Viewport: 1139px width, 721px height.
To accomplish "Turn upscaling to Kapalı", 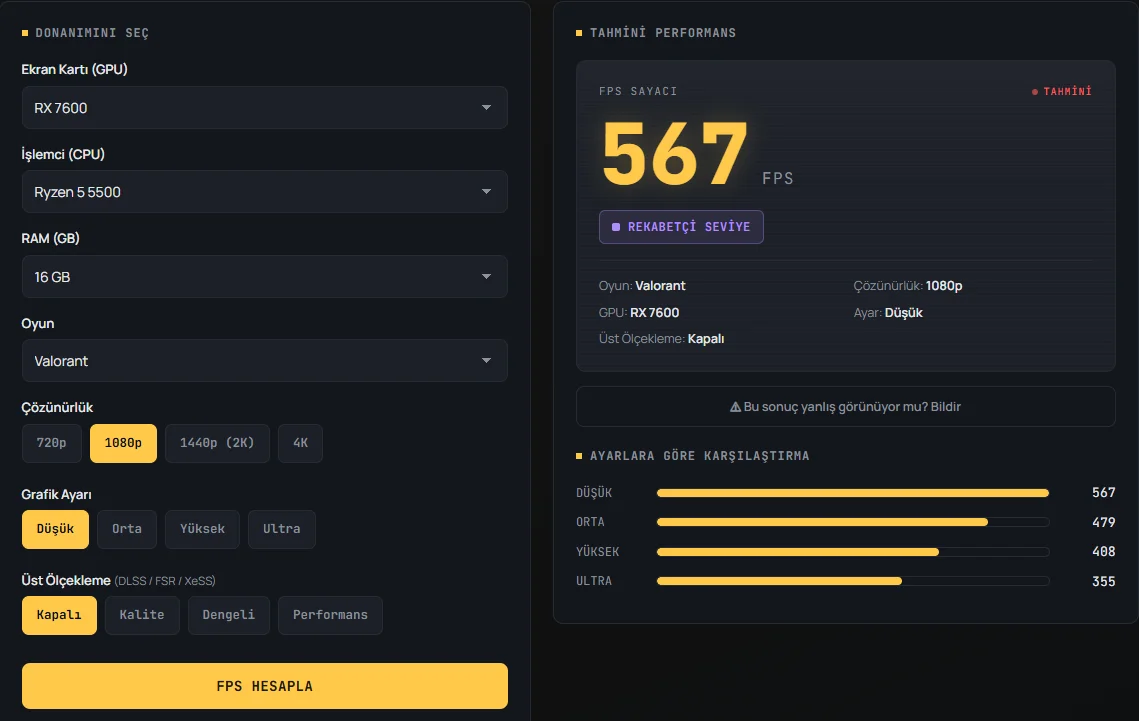I will pos(59,615).
